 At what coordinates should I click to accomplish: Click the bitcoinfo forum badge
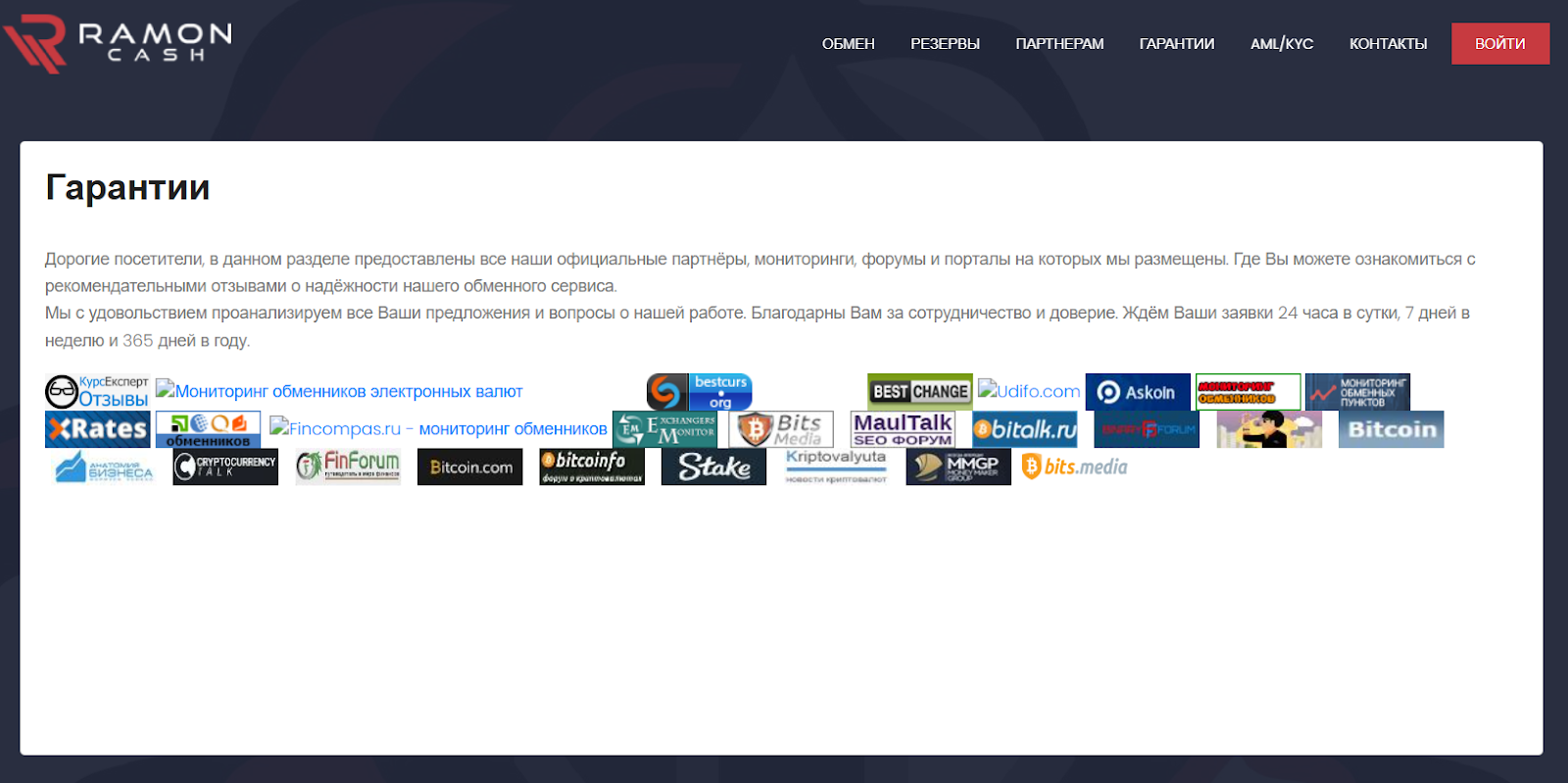[592, 466]
